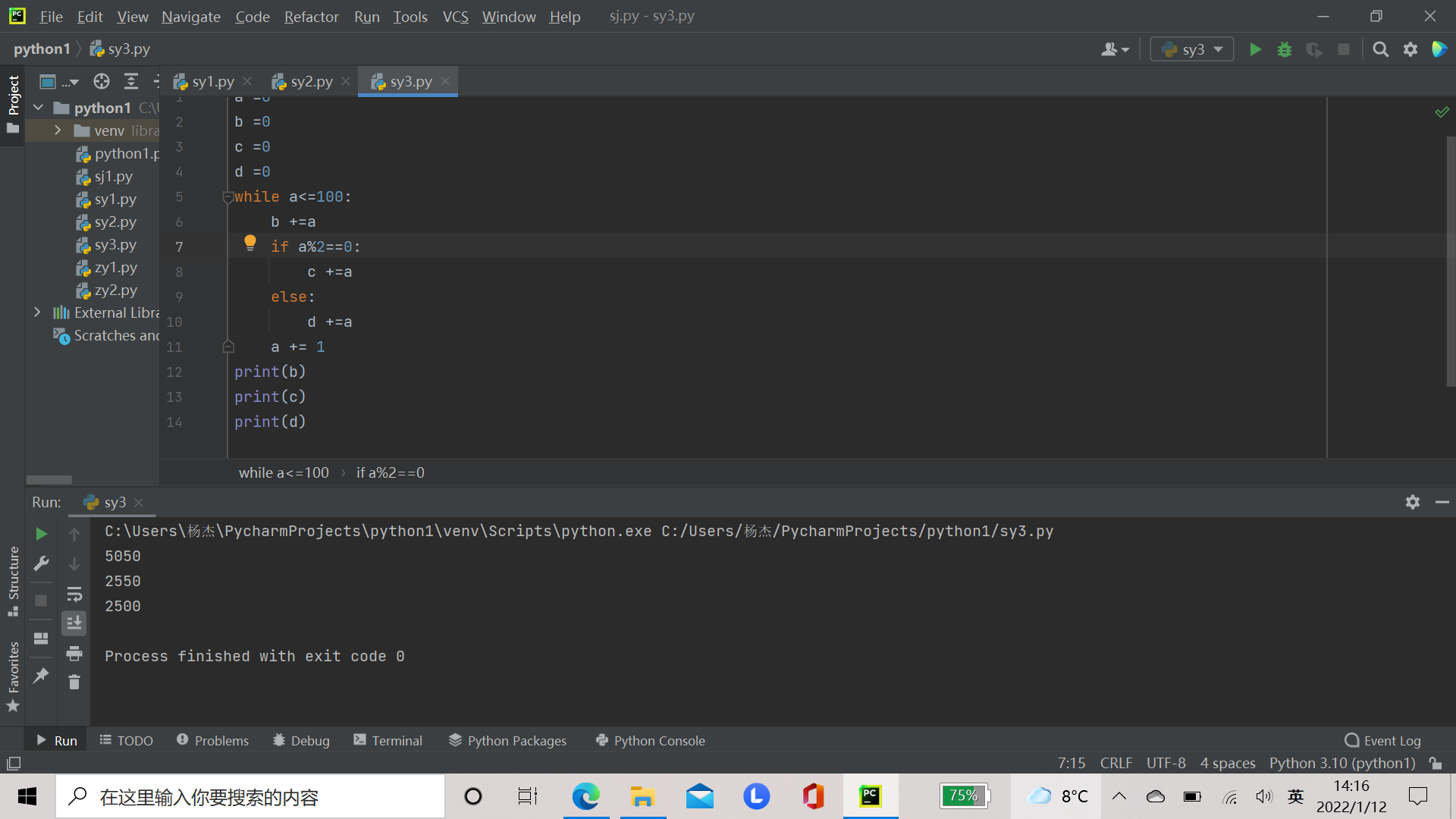Image resolution: width=1456 pixels, height=819 pixels.
Task: Expand the venv folder
Action: (58, 130)
